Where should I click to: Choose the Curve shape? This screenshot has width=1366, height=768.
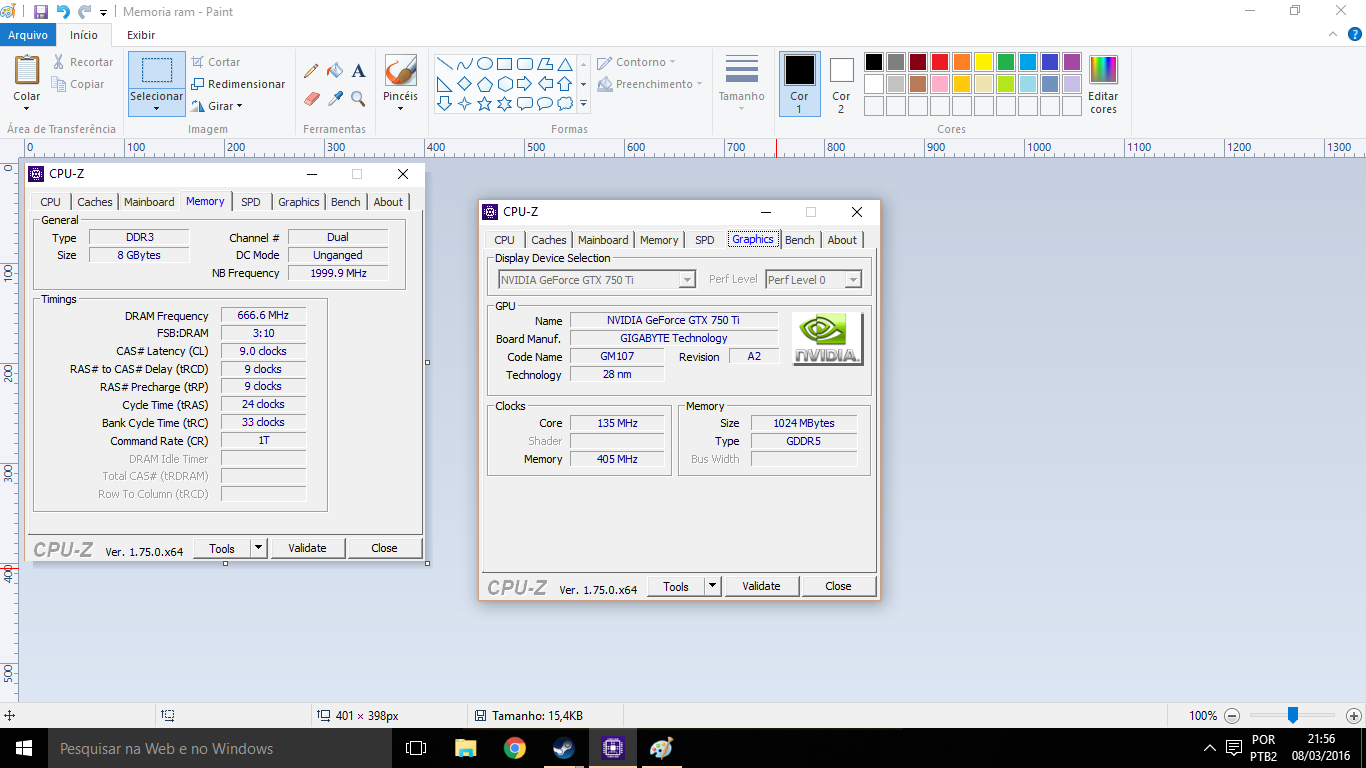coord(465,64)
